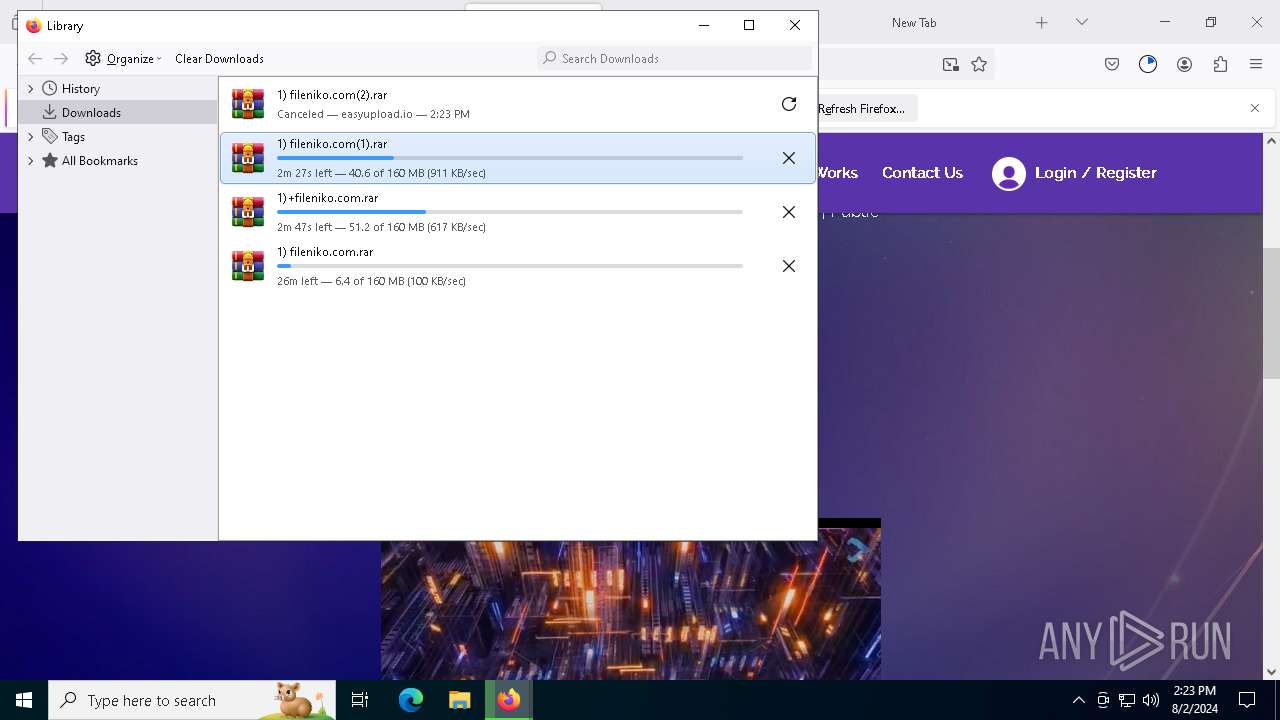Expand the All Bookmarks tree node
1280x720 pixels.
30,161
